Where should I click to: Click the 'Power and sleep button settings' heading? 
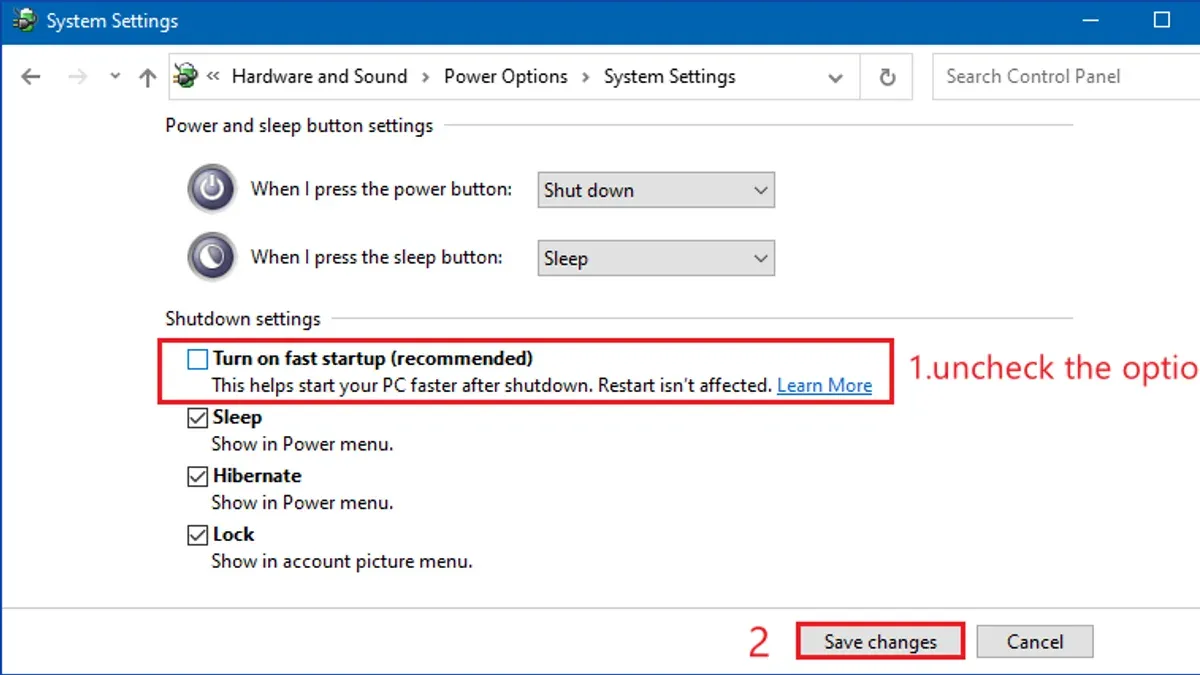coord(299,126)
